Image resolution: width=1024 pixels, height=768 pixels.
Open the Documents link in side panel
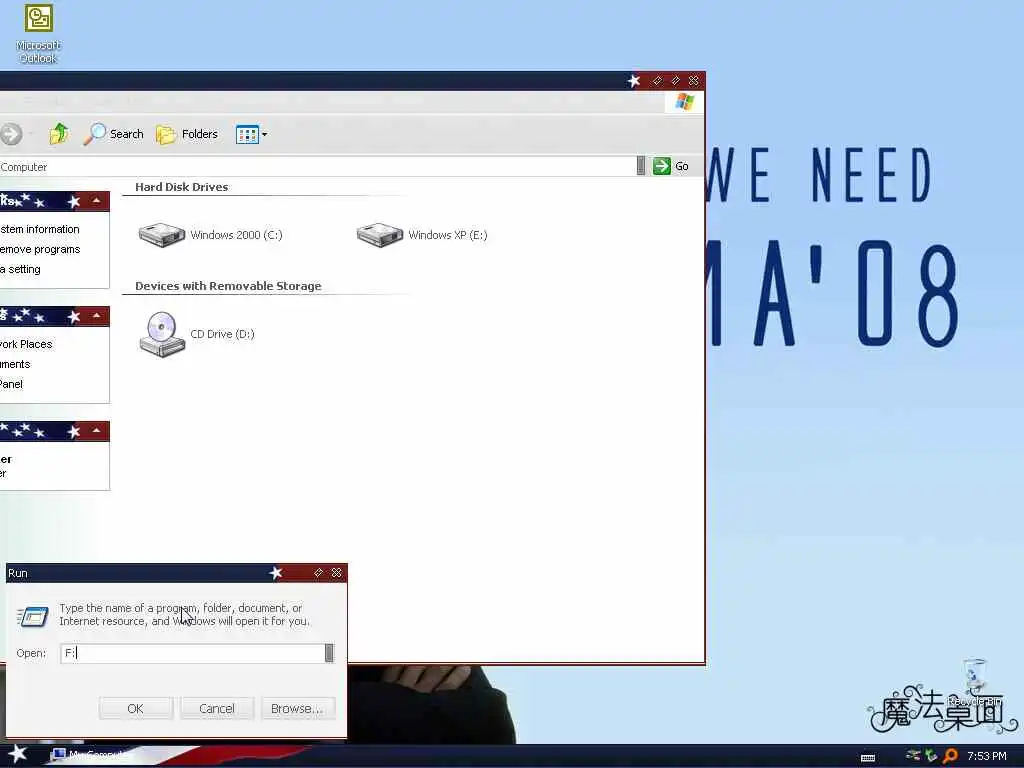15,364
